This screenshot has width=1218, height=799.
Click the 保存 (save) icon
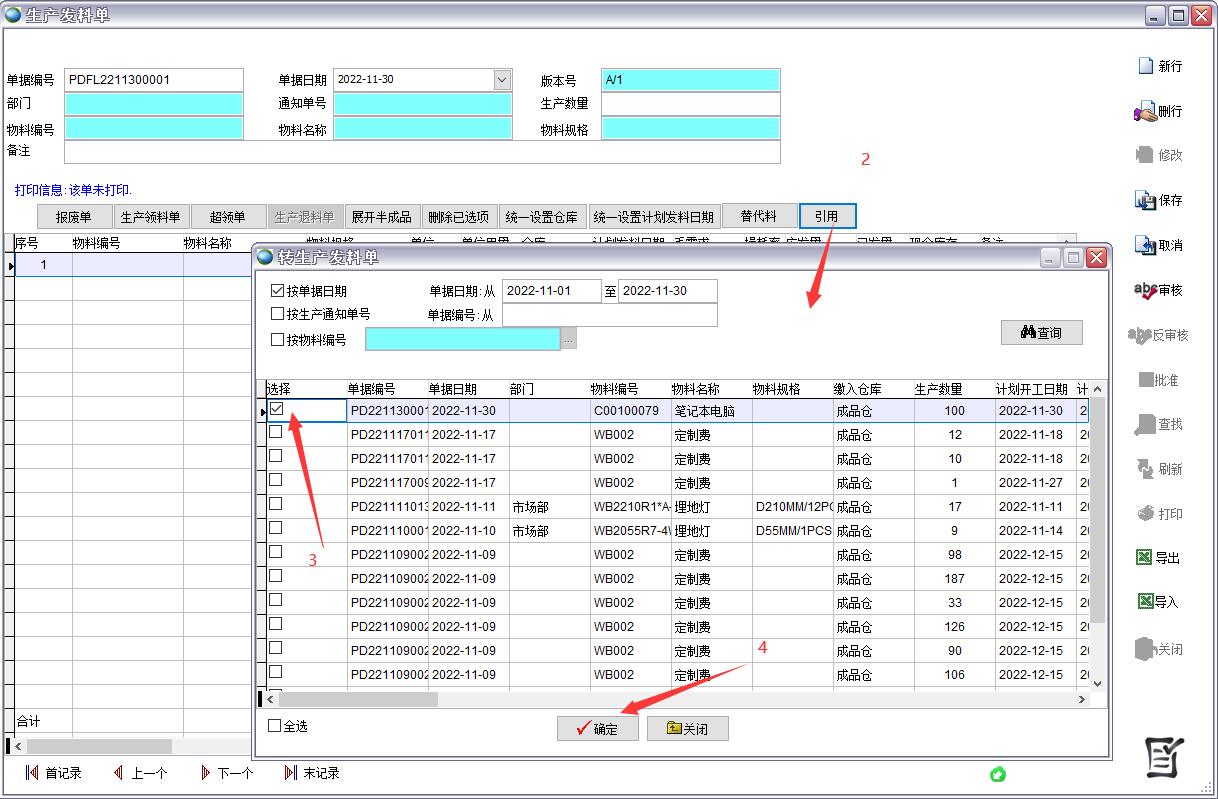[x=1146, y=200]
